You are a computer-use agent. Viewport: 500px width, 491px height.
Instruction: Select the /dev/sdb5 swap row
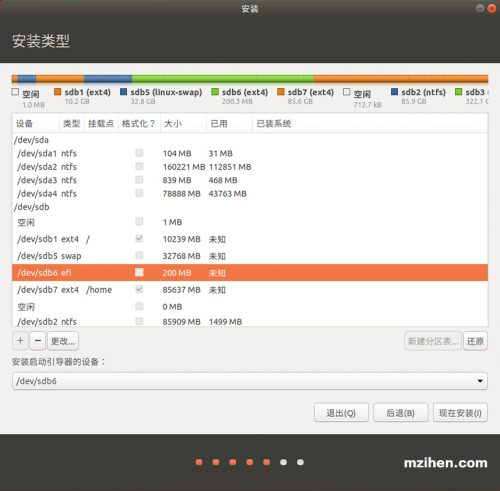click(x=250, y=256)
